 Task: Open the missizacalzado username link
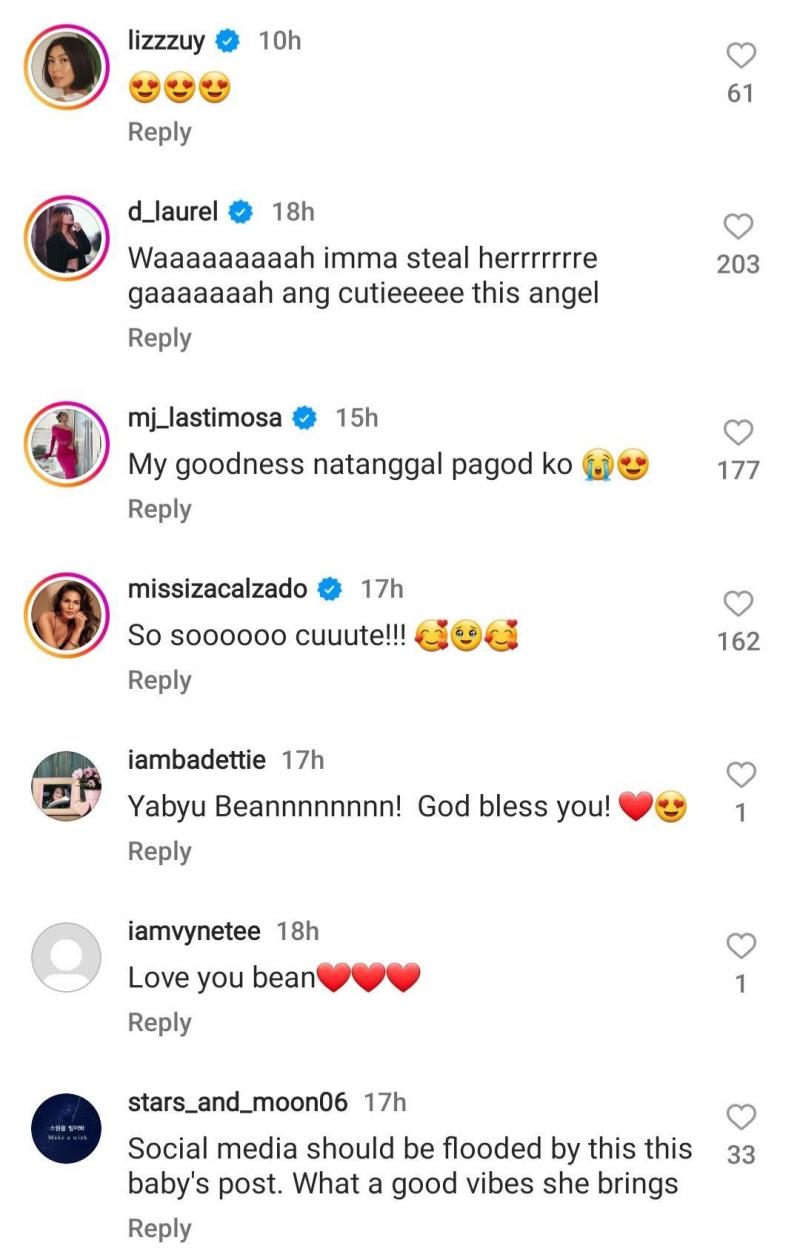[x=217, y=589]
